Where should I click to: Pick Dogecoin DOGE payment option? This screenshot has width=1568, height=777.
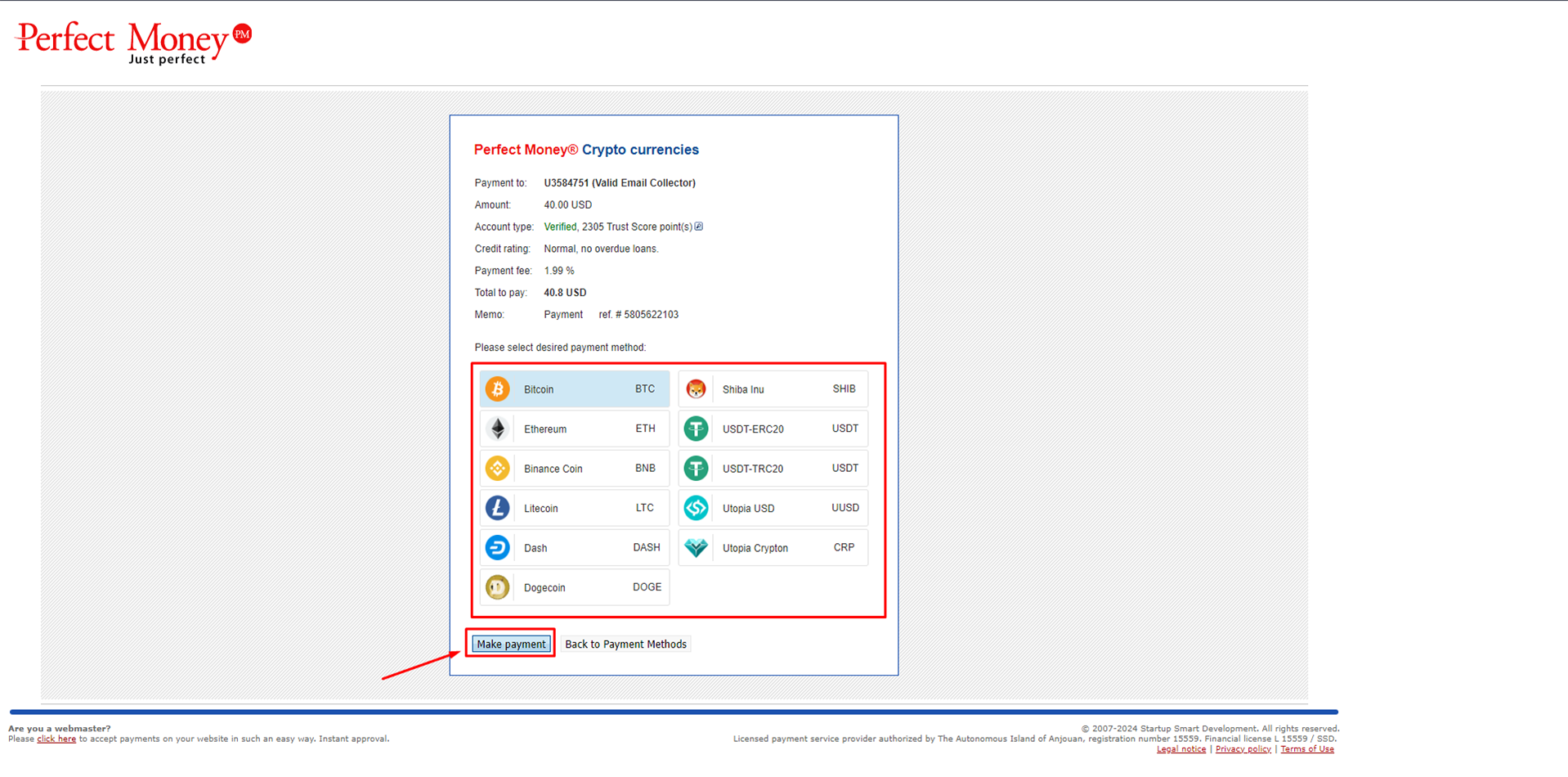click(575, 587)
